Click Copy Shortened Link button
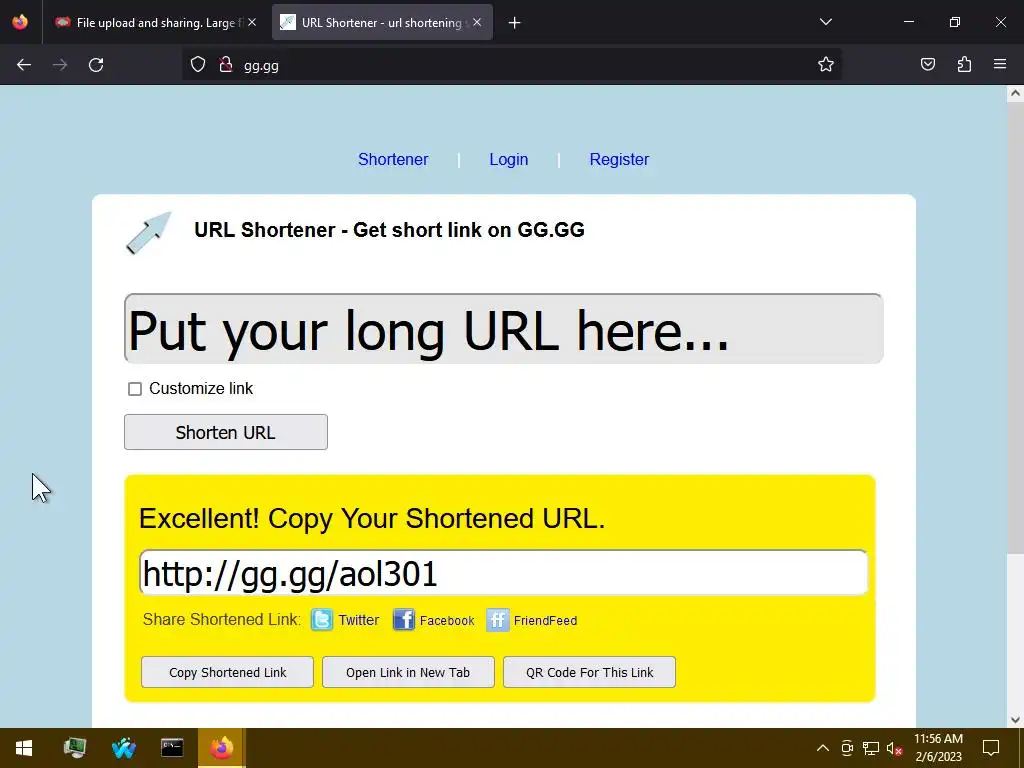This screenshot has height=768, width=1024. 227,672
